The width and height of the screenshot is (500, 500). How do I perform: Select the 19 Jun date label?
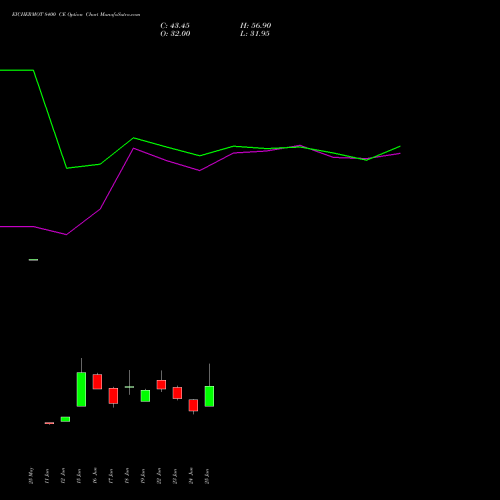click(144, 476)
